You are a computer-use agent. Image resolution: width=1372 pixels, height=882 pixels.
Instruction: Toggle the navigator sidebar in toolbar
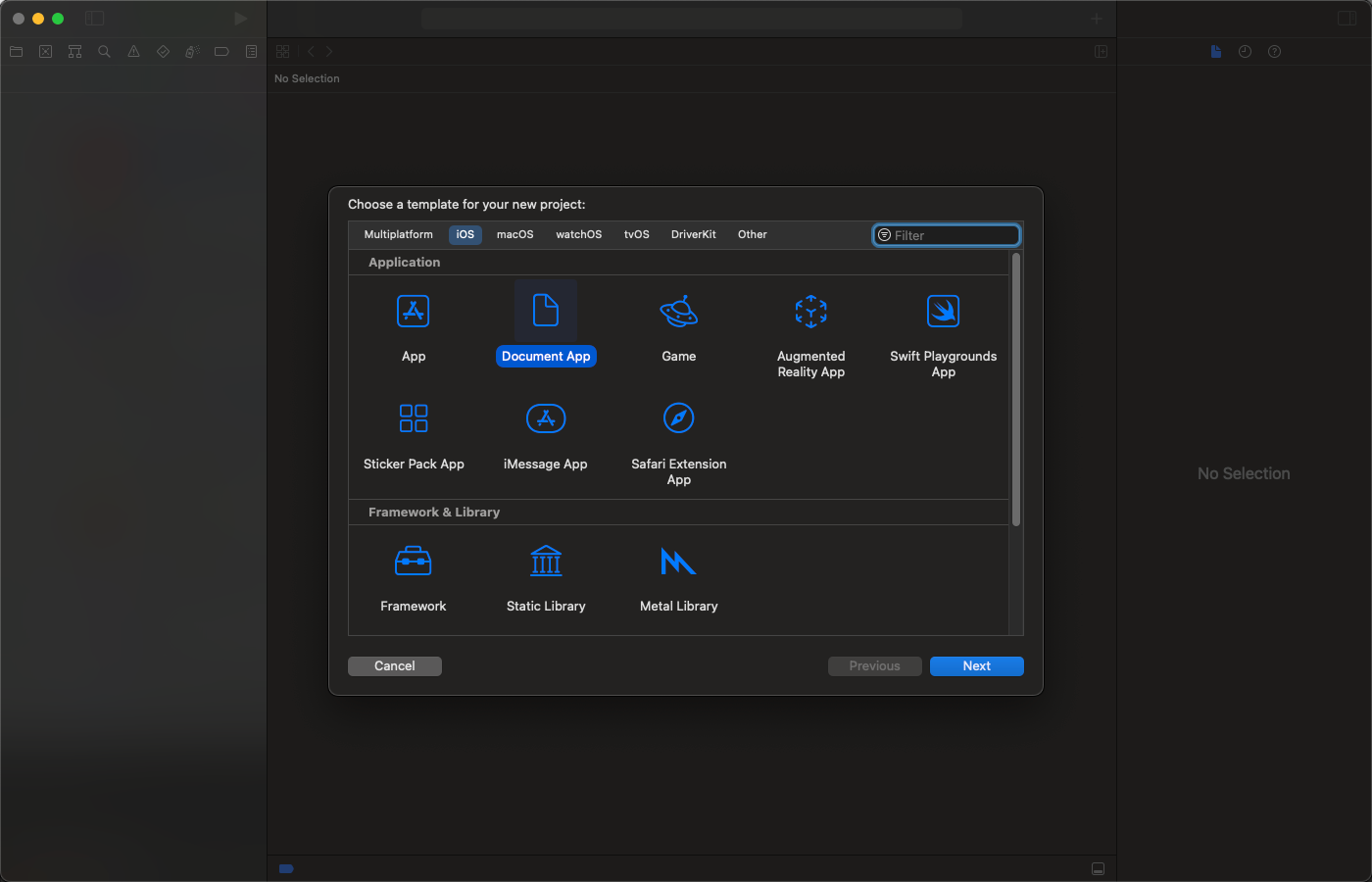coord(94,19)
